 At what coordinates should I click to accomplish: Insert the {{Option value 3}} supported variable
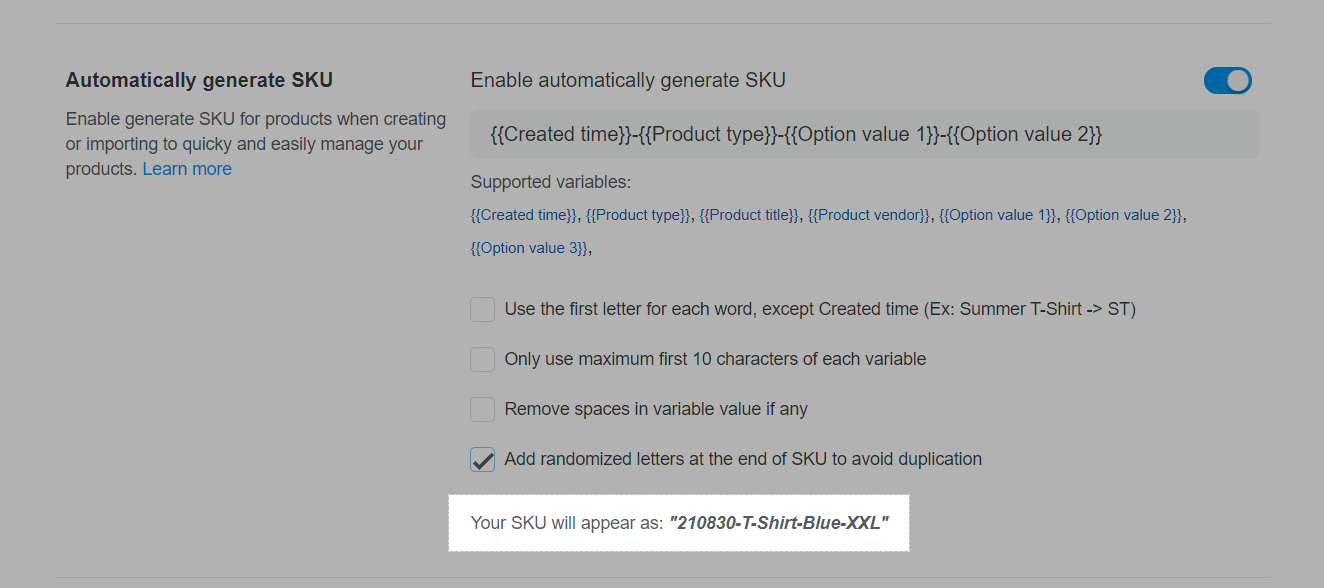point(529,248)
